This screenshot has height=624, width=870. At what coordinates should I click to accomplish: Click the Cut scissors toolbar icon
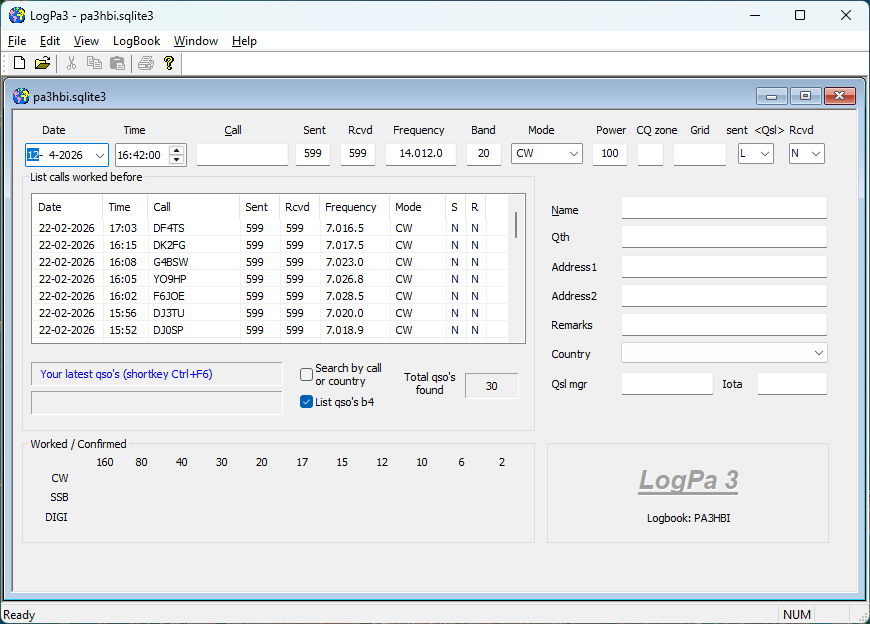pos(72,63)
